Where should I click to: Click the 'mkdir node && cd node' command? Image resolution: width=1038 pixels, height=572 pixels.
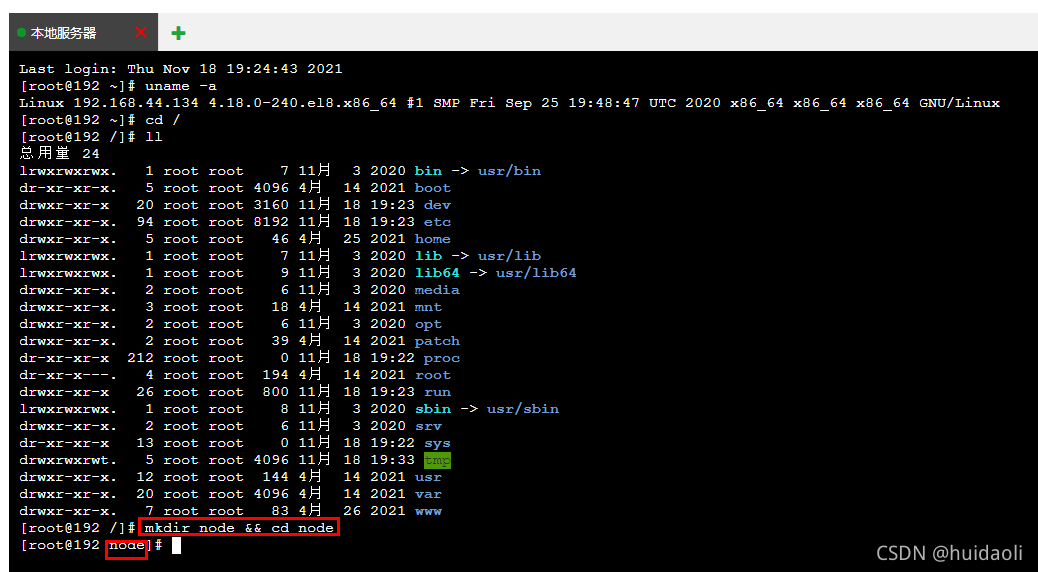pos(240,528)
